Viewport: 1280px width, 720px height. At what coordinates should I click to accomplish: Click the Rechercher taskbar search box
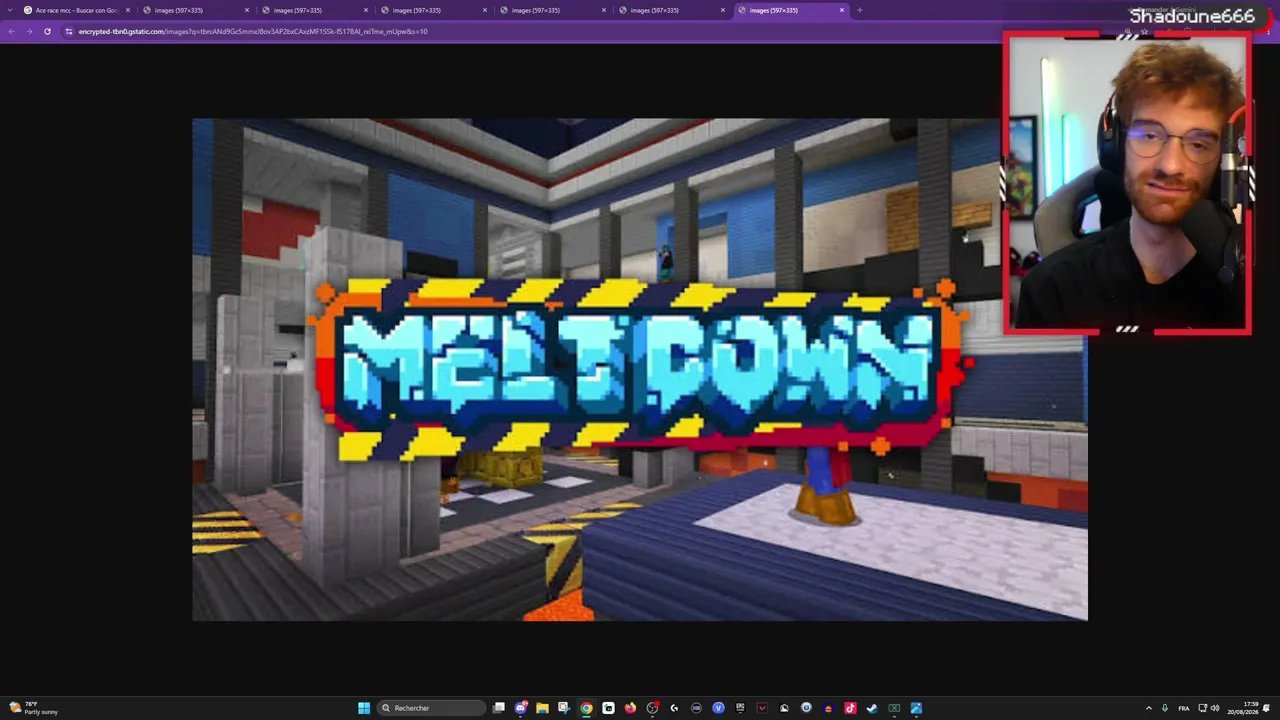(x=431, y=708)
